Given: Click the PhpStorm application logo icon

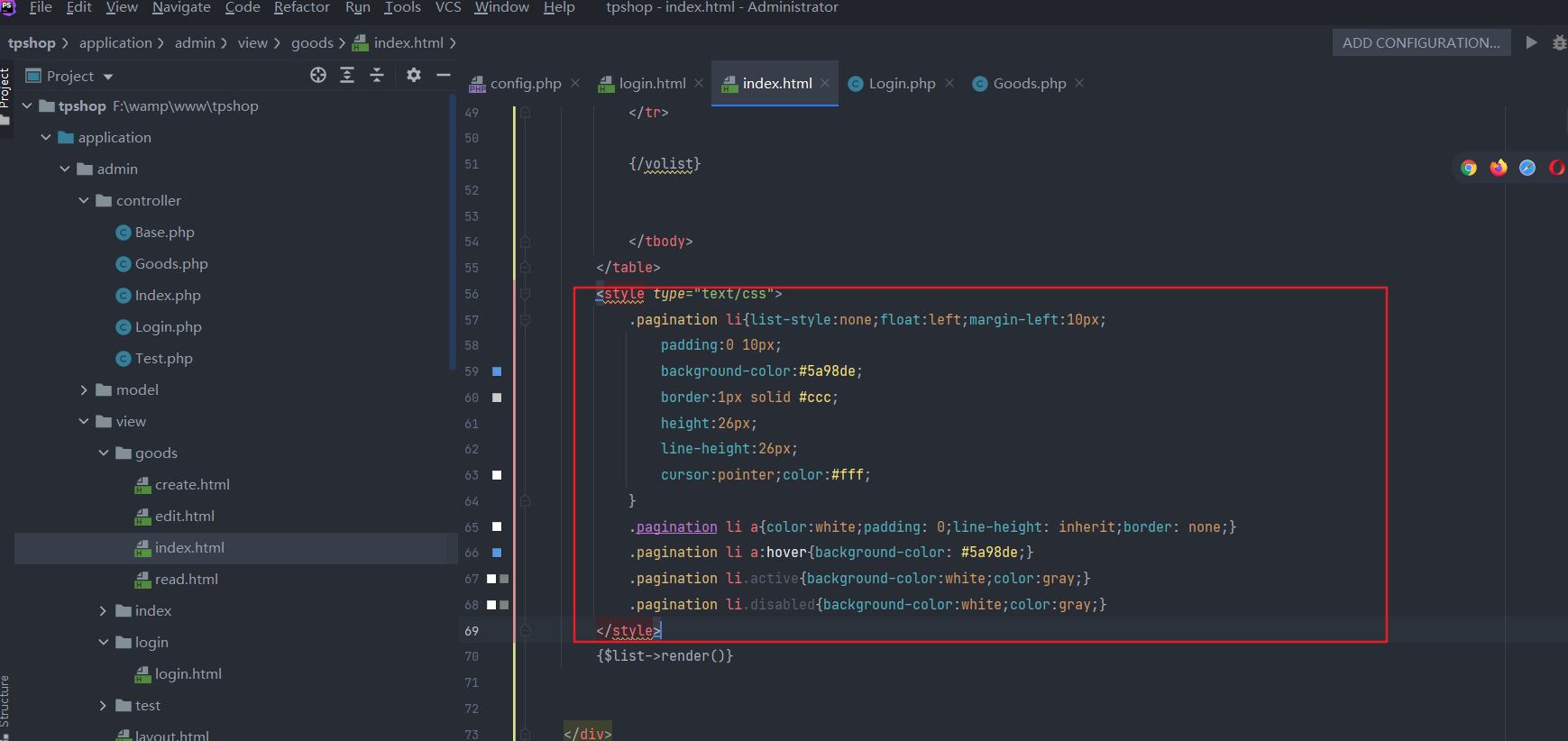Looking at the screenshot, I should (9, 7).
